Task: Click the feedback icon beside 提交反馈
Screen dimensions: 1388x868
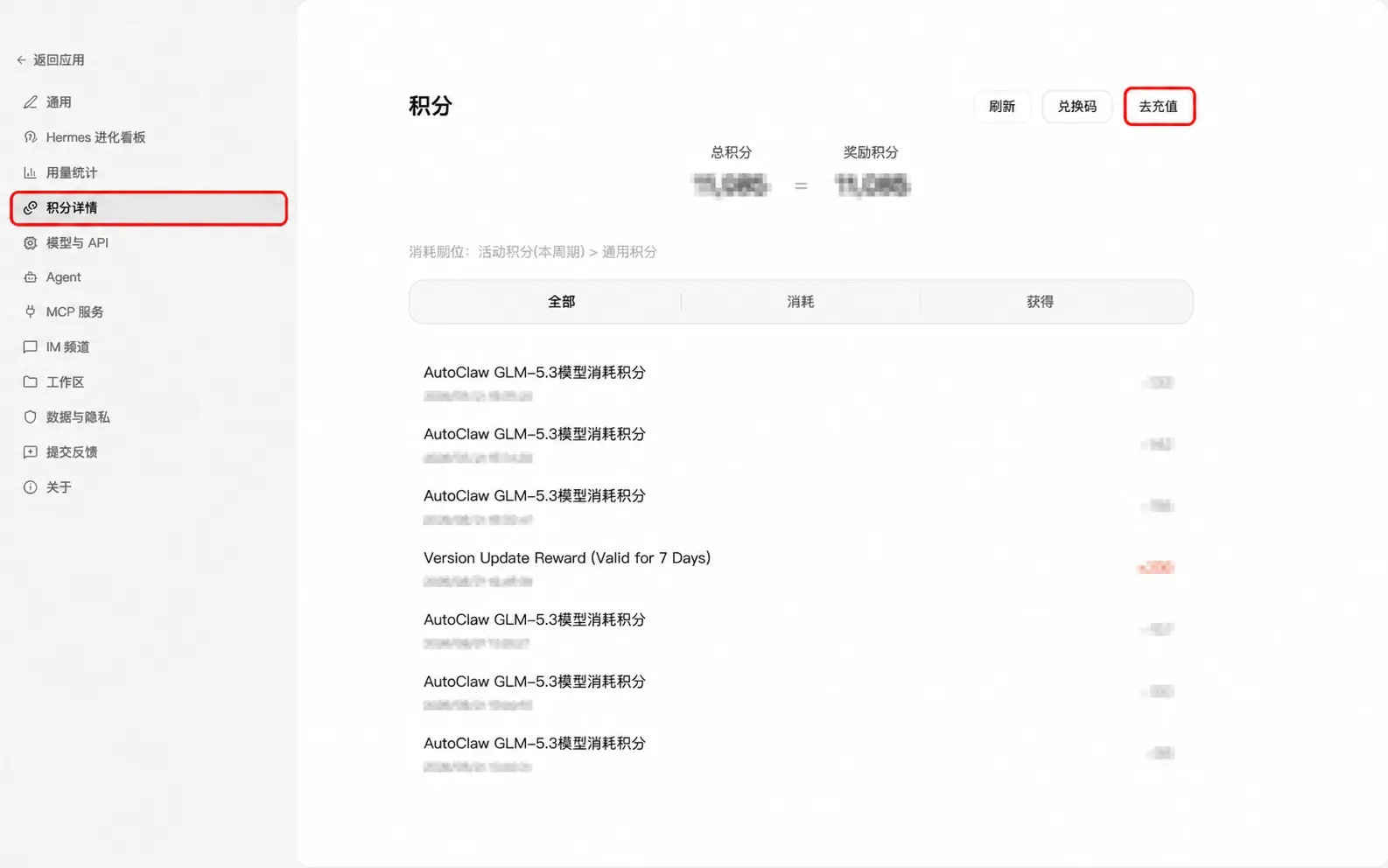Action: pyautogui.click(x=31, y=452)
